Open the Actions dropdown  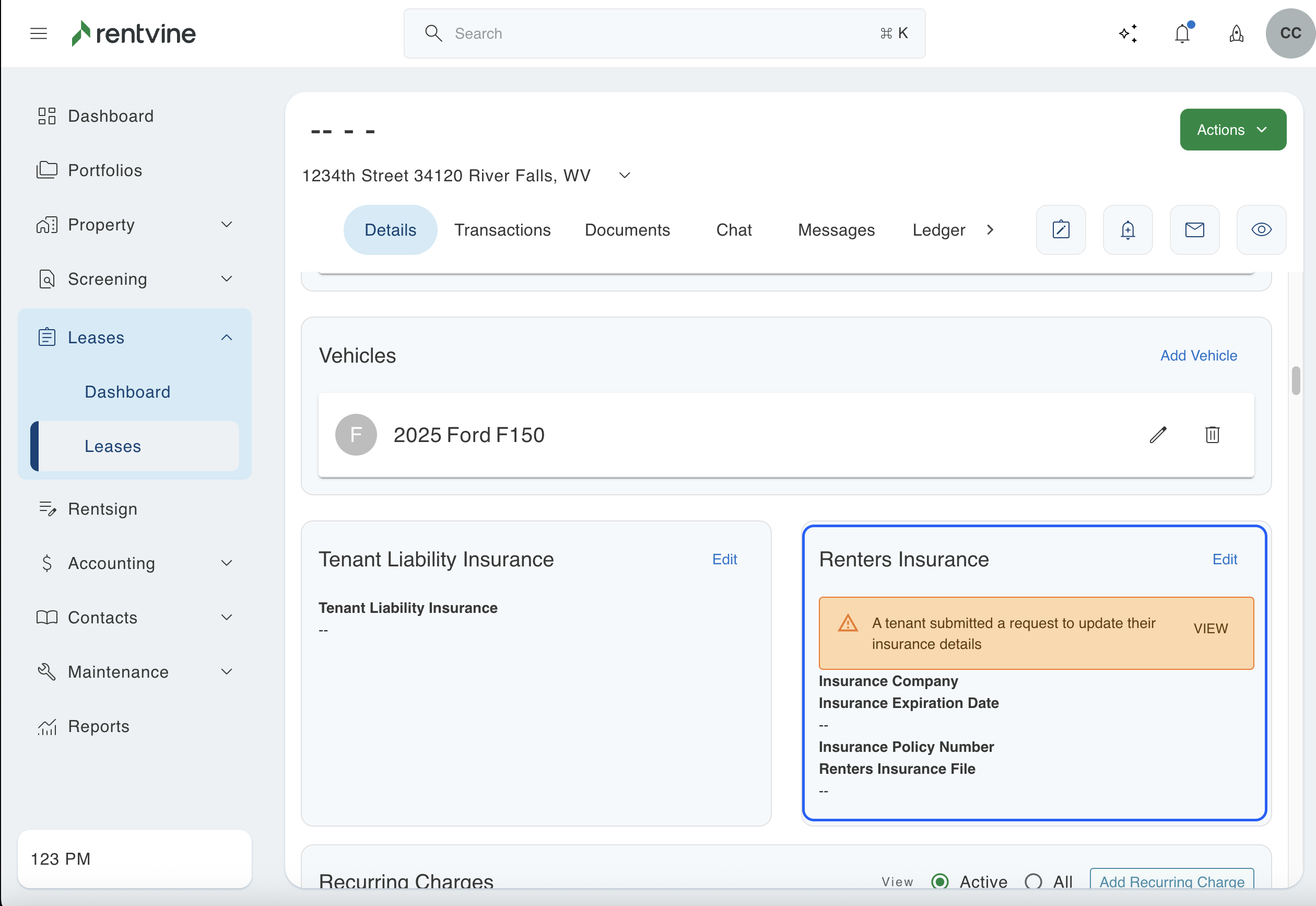tap(1232, 130)
